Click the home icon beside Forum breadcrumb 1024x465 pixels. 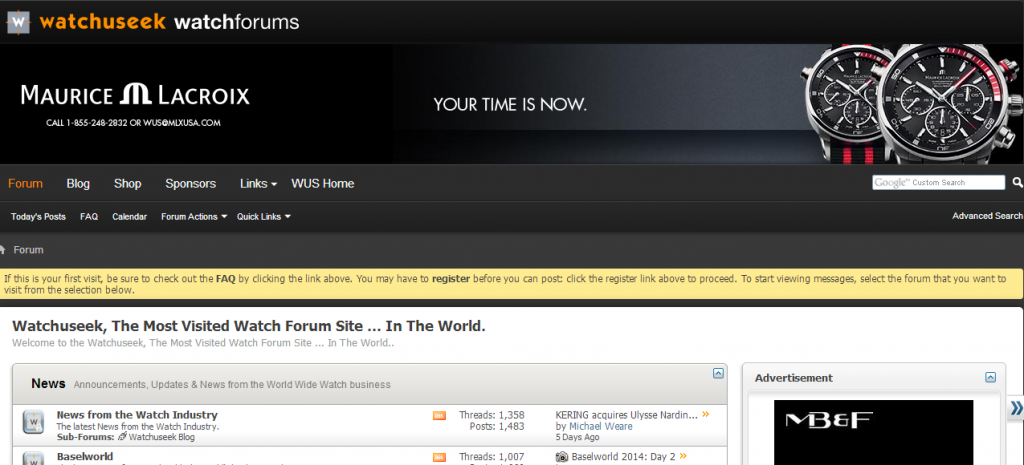[3, 249]
